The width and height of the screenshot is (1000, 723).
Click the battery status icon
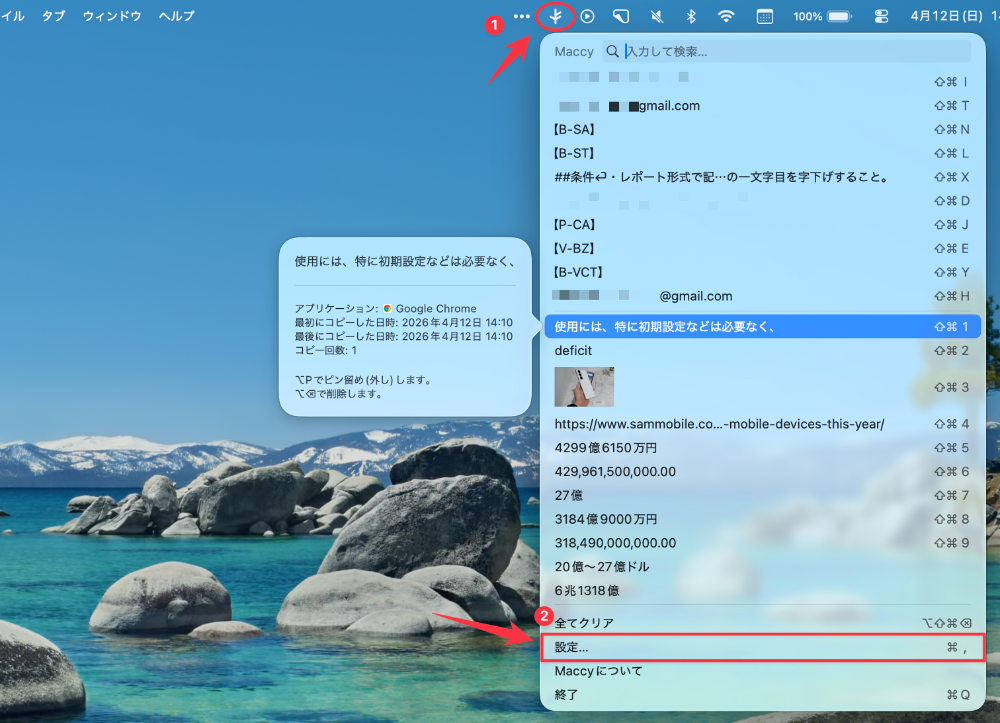838,16
